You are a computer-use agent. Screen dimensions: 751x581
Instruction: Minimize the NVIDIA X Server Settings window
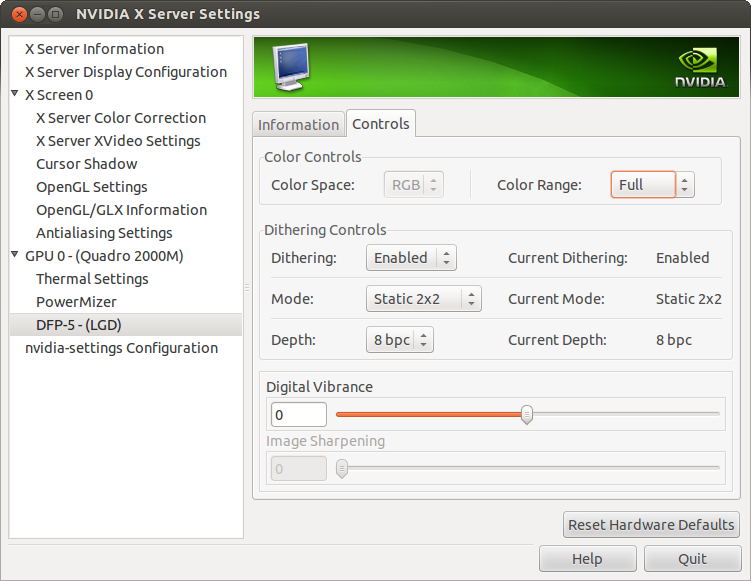[37, 14]
